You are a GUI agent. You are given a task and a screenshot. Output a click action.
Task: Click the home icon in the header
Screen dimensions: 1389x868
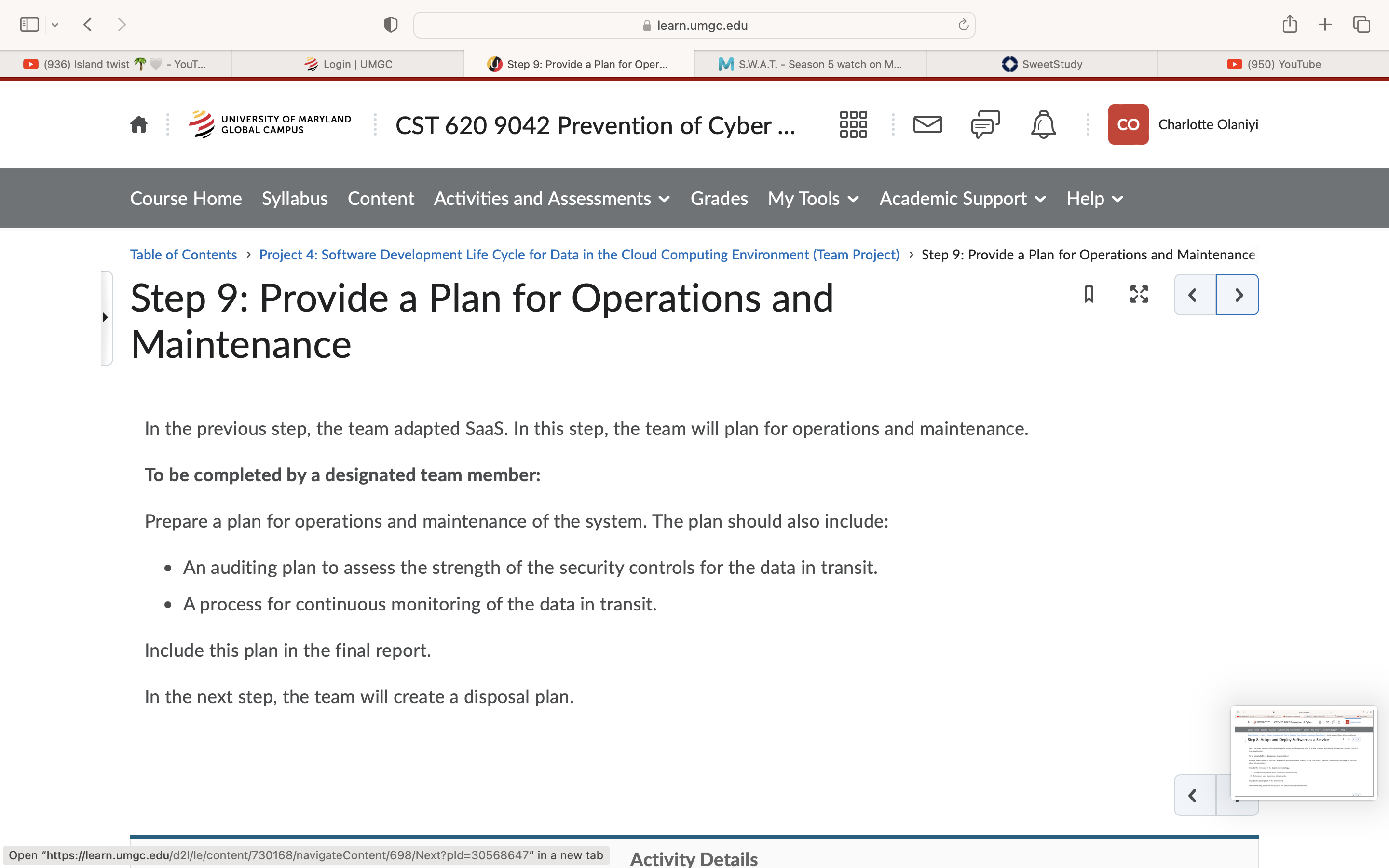pos(139,124)
